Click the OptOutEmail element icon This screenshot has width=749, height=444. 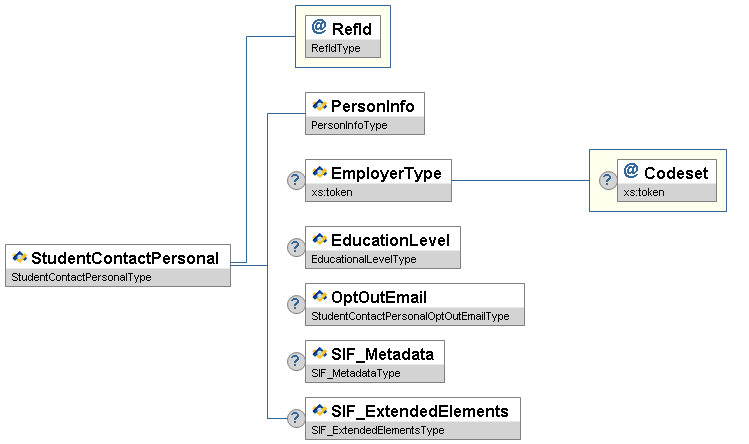[320, 297]
